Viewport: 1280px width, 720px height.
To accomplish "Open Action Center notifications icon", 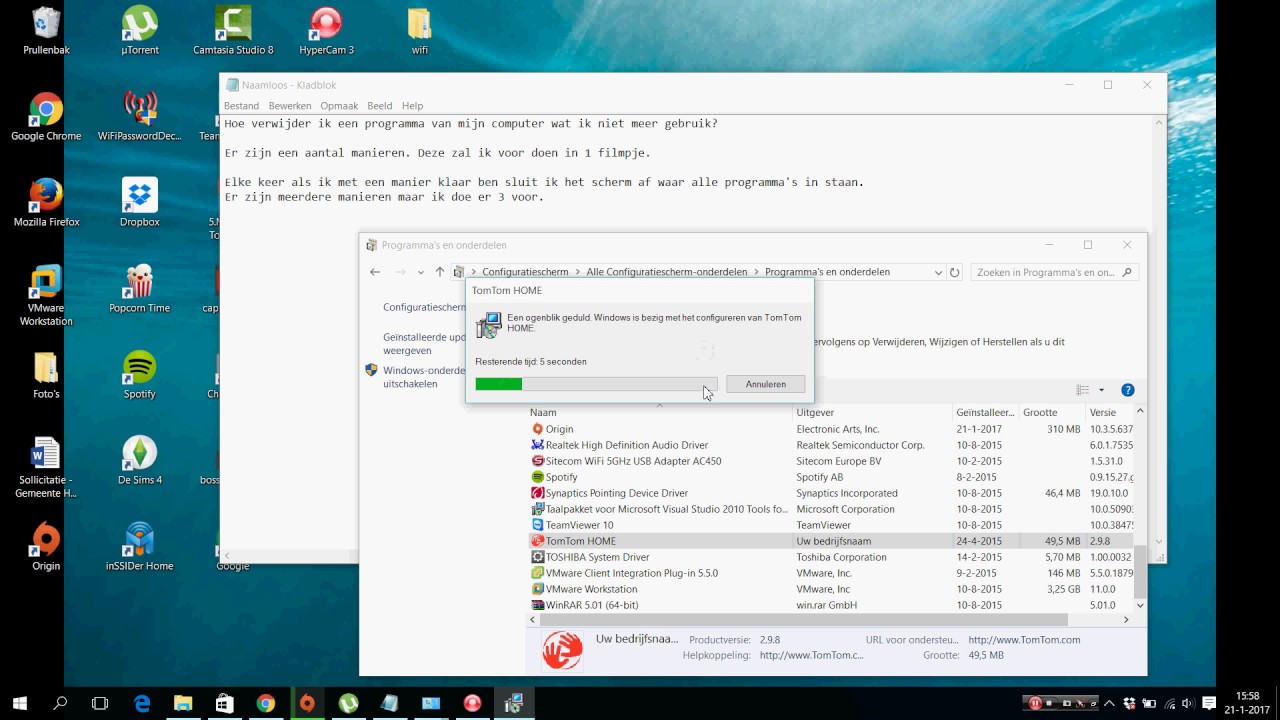I will tap(1209, 704).
